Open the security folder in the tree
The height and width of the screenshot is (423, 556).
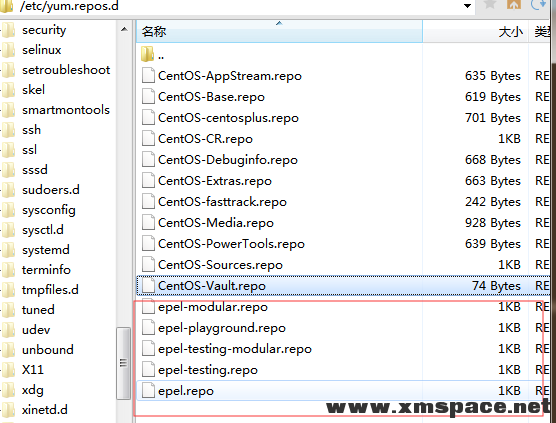pyautogui.click(x=44, y=30)
